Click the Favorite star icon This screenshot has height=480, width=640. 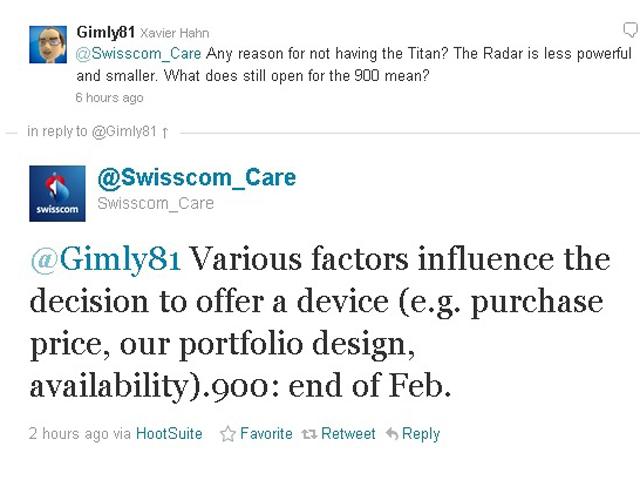(x=227, y=434)
